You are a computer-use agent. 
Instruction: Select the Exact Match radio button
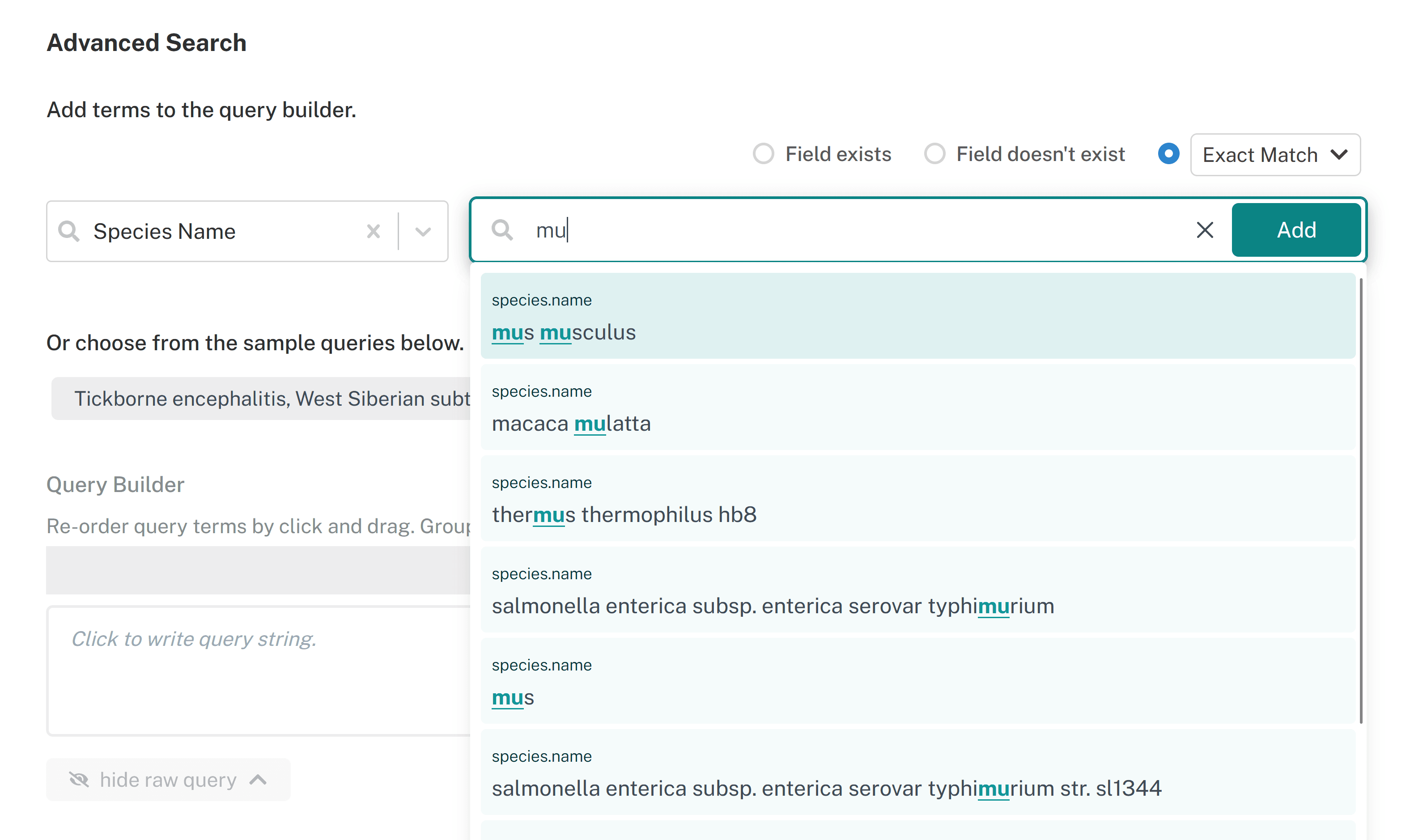[x=1168, y=154]
